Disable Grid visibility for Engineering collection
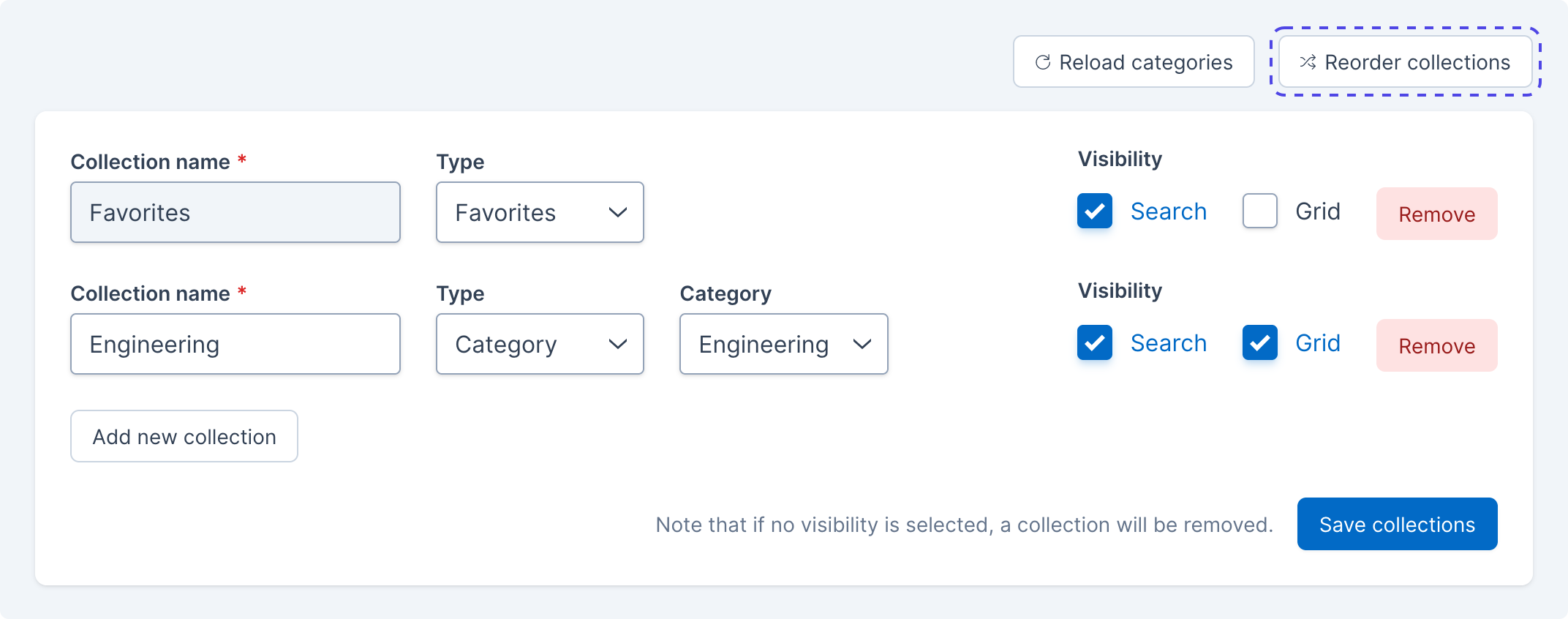The height and width of the screenshot is (619, 1568). 1260,343
